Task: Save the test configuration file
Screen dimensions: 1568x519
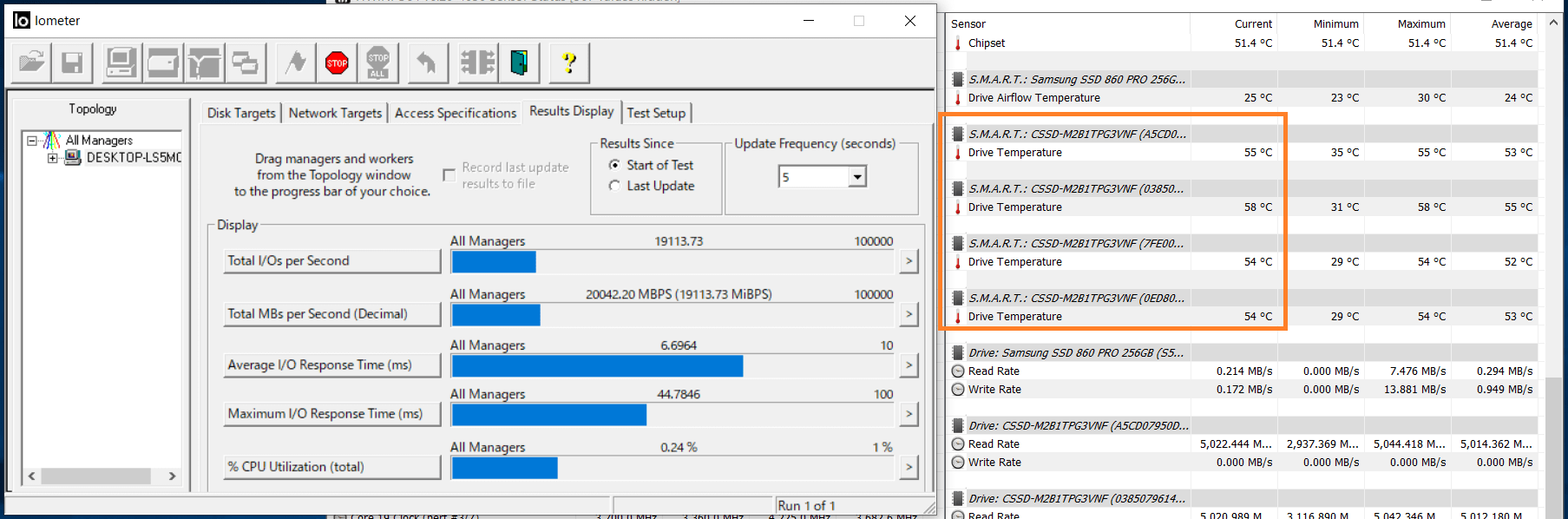Action: pyautogui.click(x=72, y=62)
